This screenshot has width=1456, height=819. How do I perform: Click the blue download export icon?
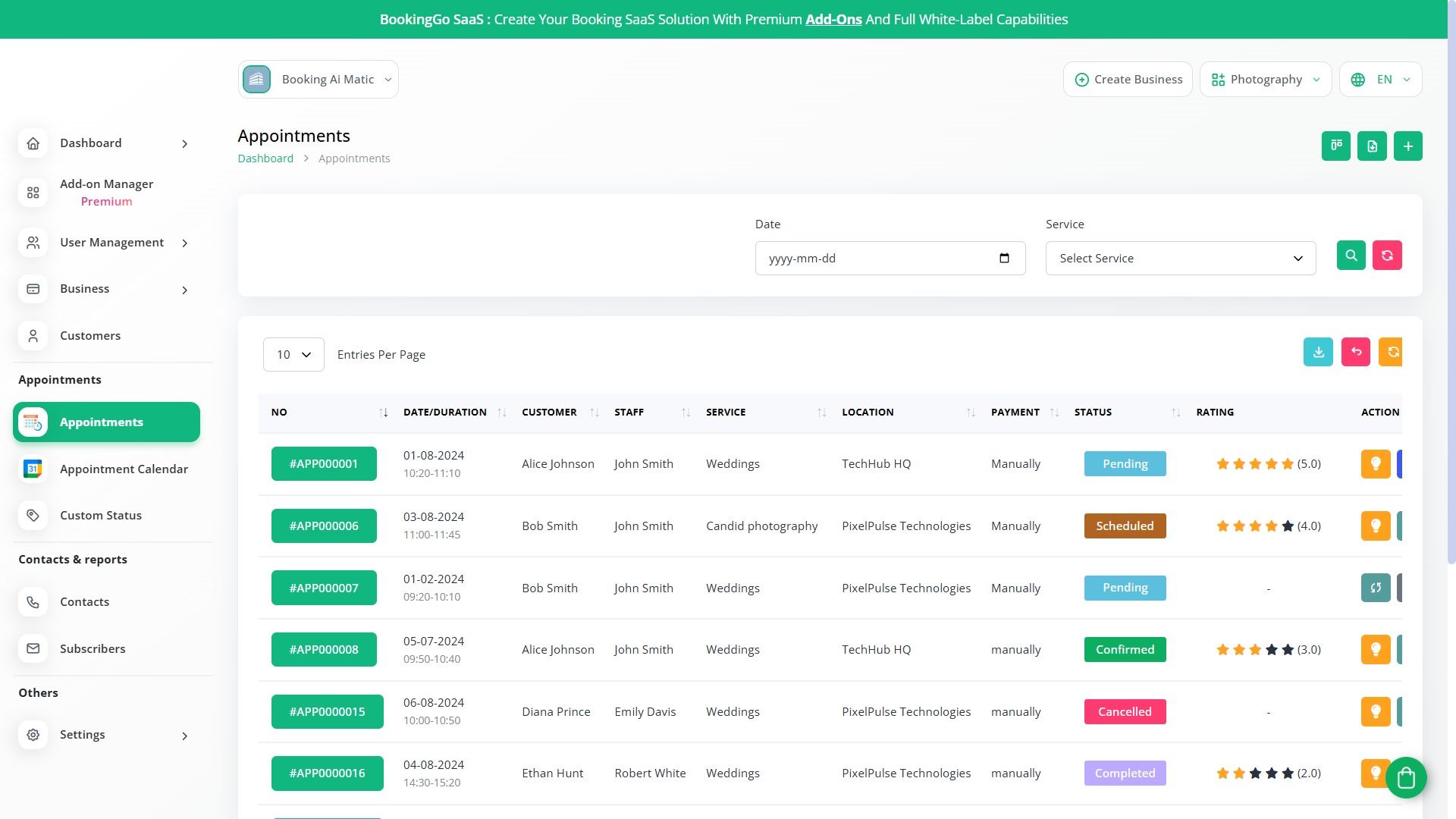click(x=1318, y=352)
